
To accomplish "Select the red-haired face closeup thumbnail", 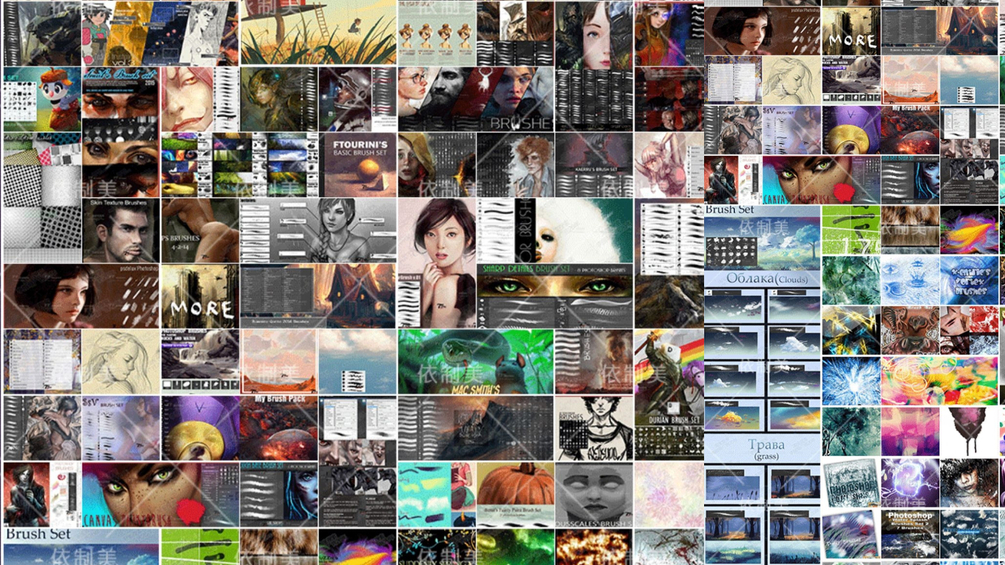I will [x=200, y=99].
